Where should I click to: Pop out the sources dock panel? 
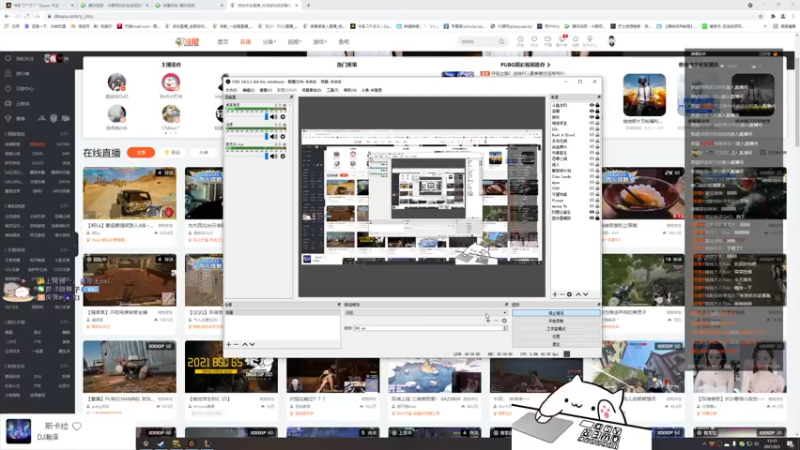tap(598, 97)
